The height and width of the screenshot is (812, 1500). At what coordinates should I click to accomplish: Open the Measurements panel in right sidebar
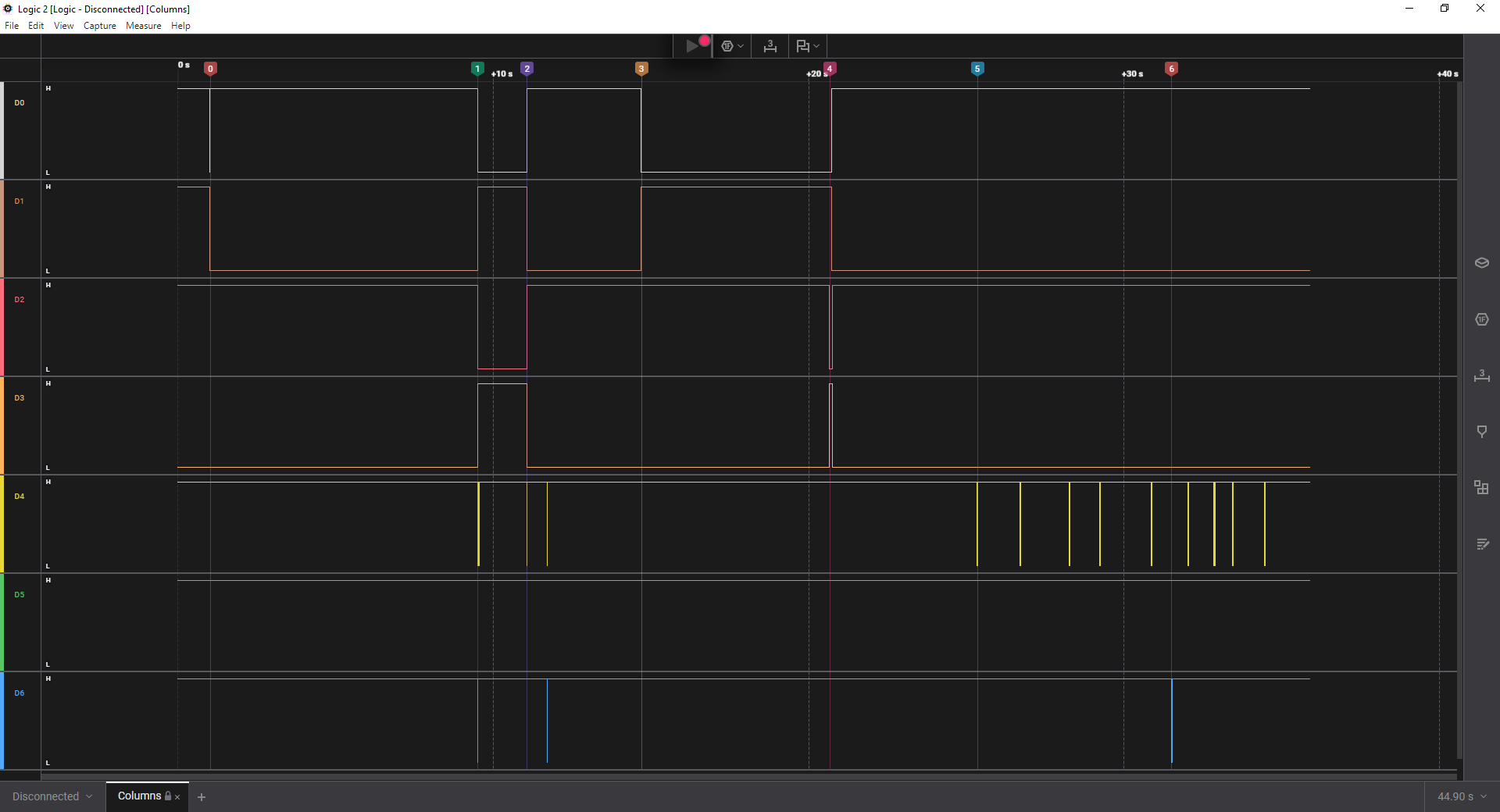pos(1481,376)
